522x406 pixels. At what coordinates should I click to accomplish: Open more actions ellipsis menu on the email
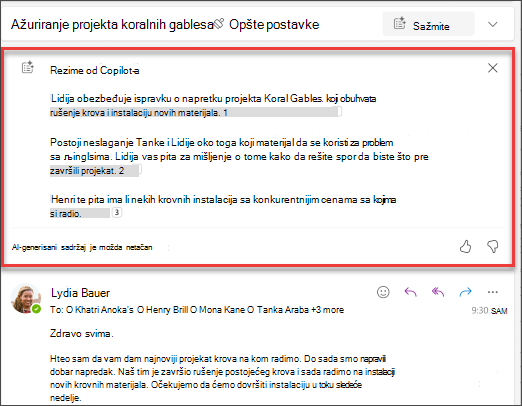pos(493,292)
